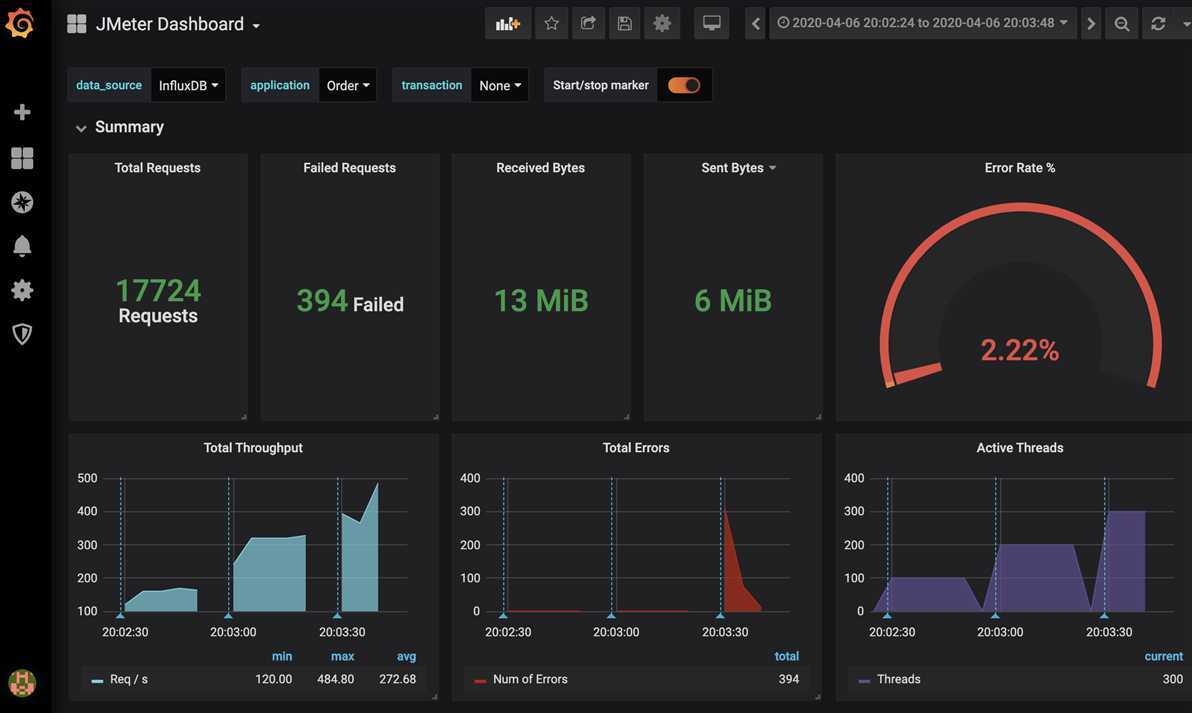Open the Grafana home logo

(x=20, y=23)
